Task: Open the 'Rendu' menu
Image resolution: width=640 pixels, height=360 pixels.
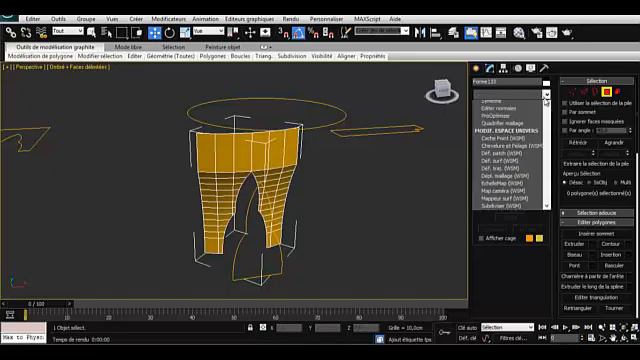Action: click(291, 19)
